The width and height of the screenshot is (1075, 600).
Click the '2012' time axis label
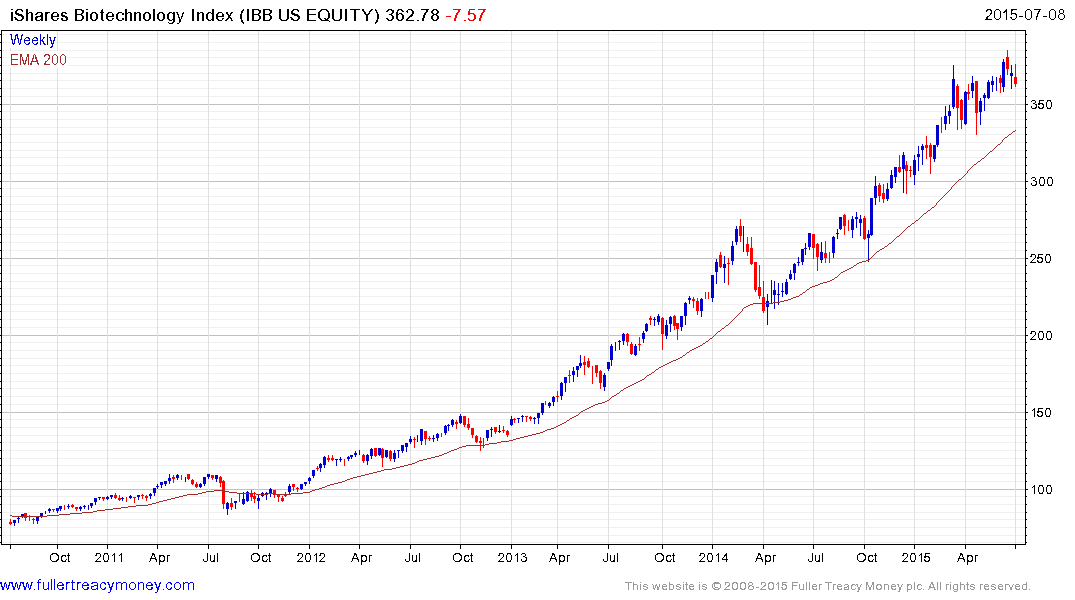311,557
